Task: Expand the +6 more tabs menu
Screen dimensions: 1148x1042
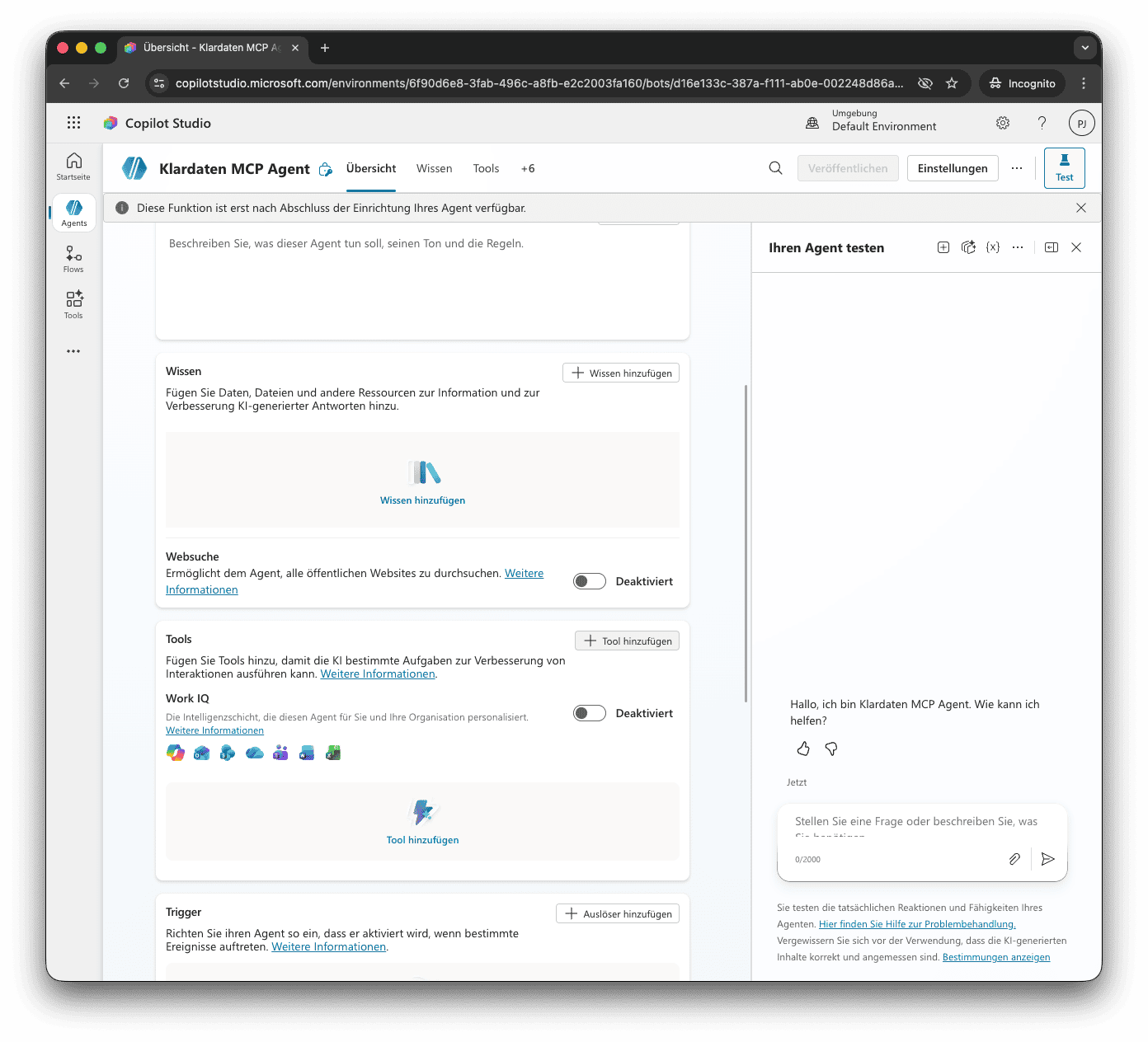Action: pos(528,168)
